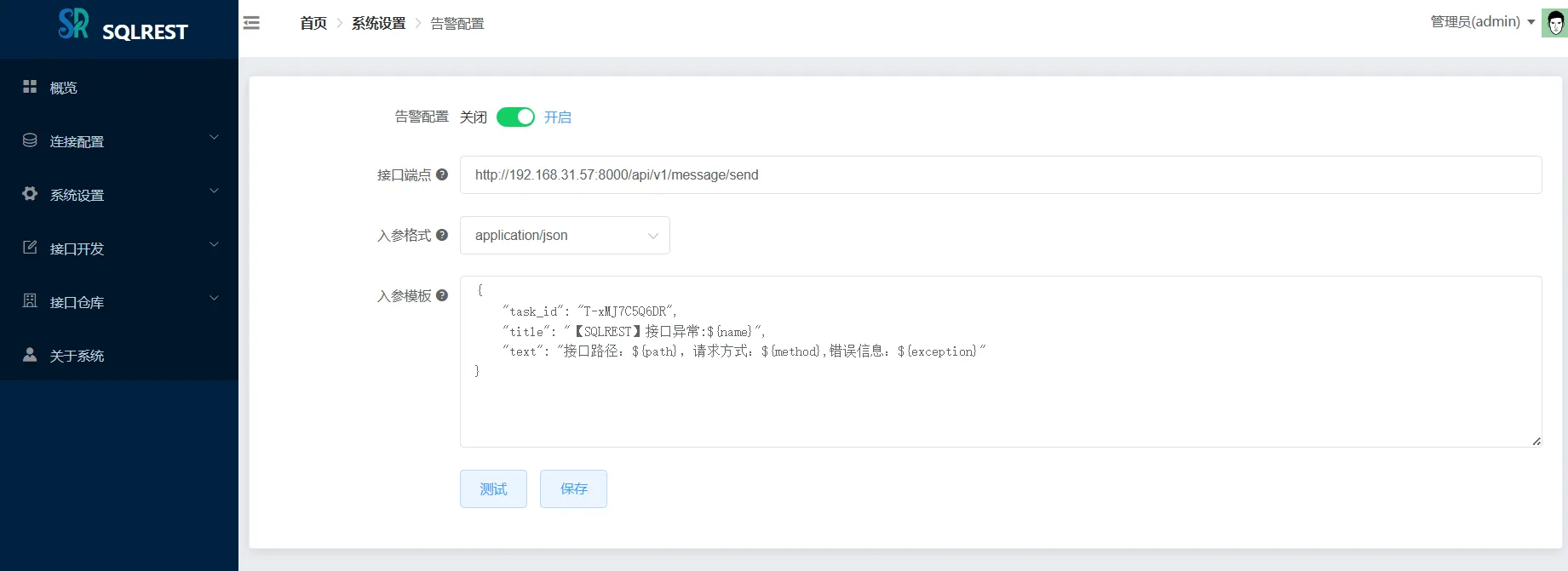Click the SQLREST title text

click(145, 32)
